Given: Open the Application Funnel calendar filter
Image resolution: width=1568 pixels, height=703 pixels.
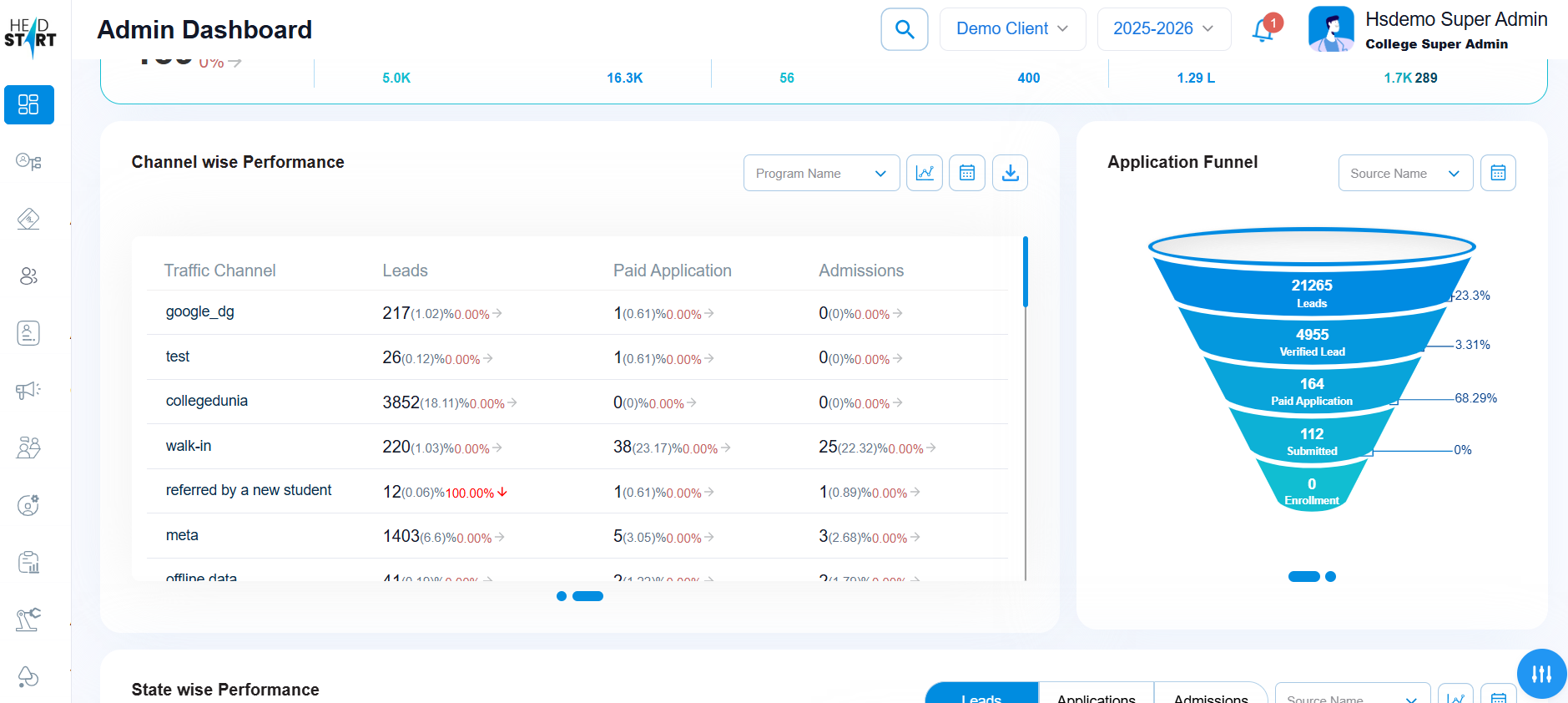Looking at the screenshot, I should tap(1498, 173).
